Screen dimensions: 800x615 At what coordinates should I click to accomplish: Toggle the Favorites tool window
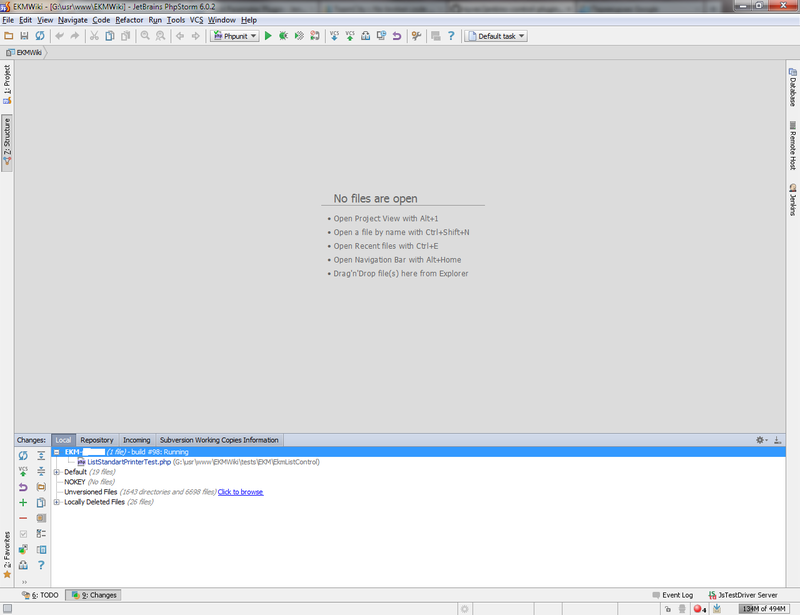coord(7,555)
